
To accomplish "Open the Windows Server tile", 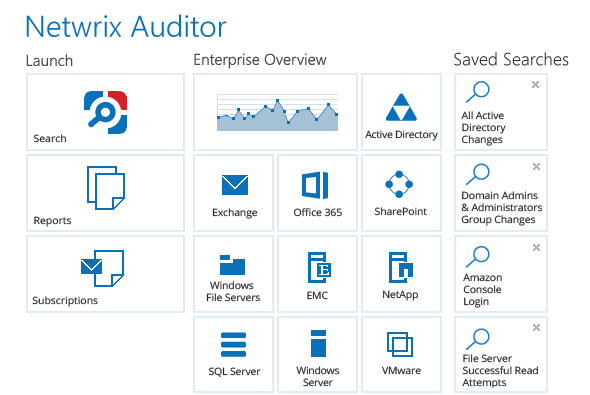I will pos(317,355).
